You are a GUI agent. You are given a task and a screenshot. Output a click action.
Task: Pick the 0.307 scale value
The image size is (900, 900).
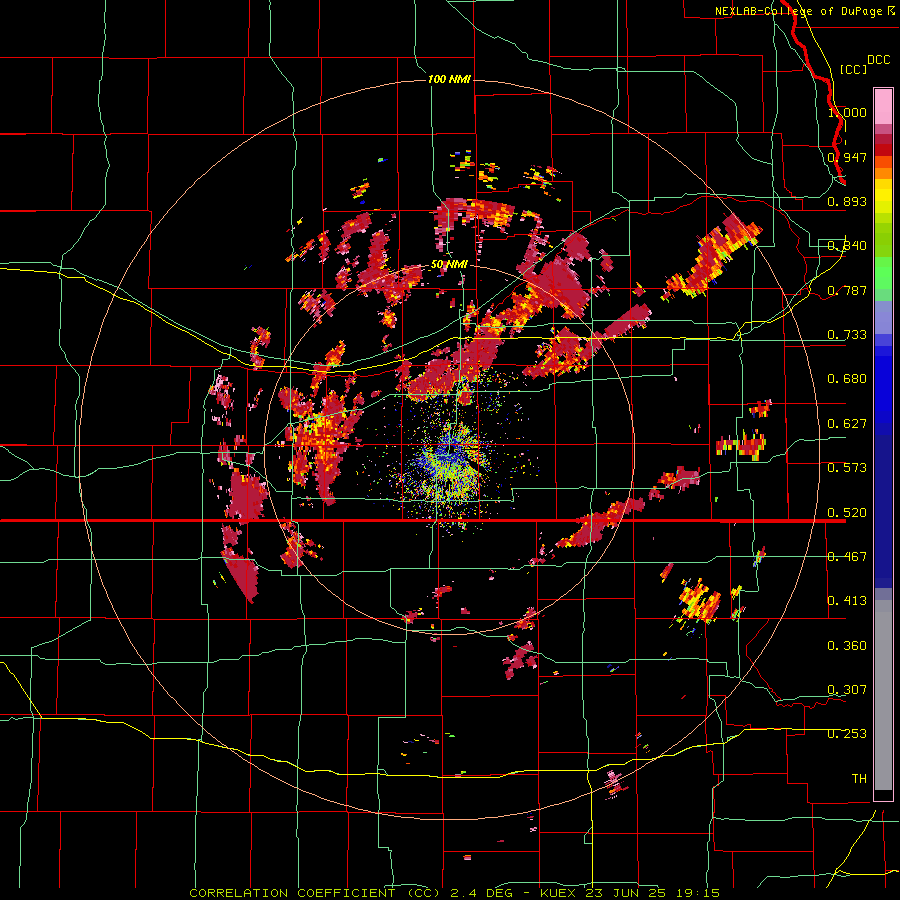click(x=847, y=690)
